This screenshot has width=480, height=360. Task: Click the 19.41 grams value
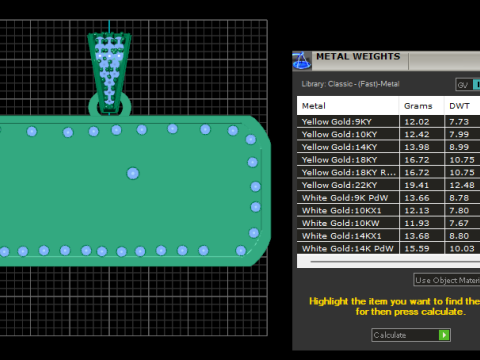pos(417,185)
